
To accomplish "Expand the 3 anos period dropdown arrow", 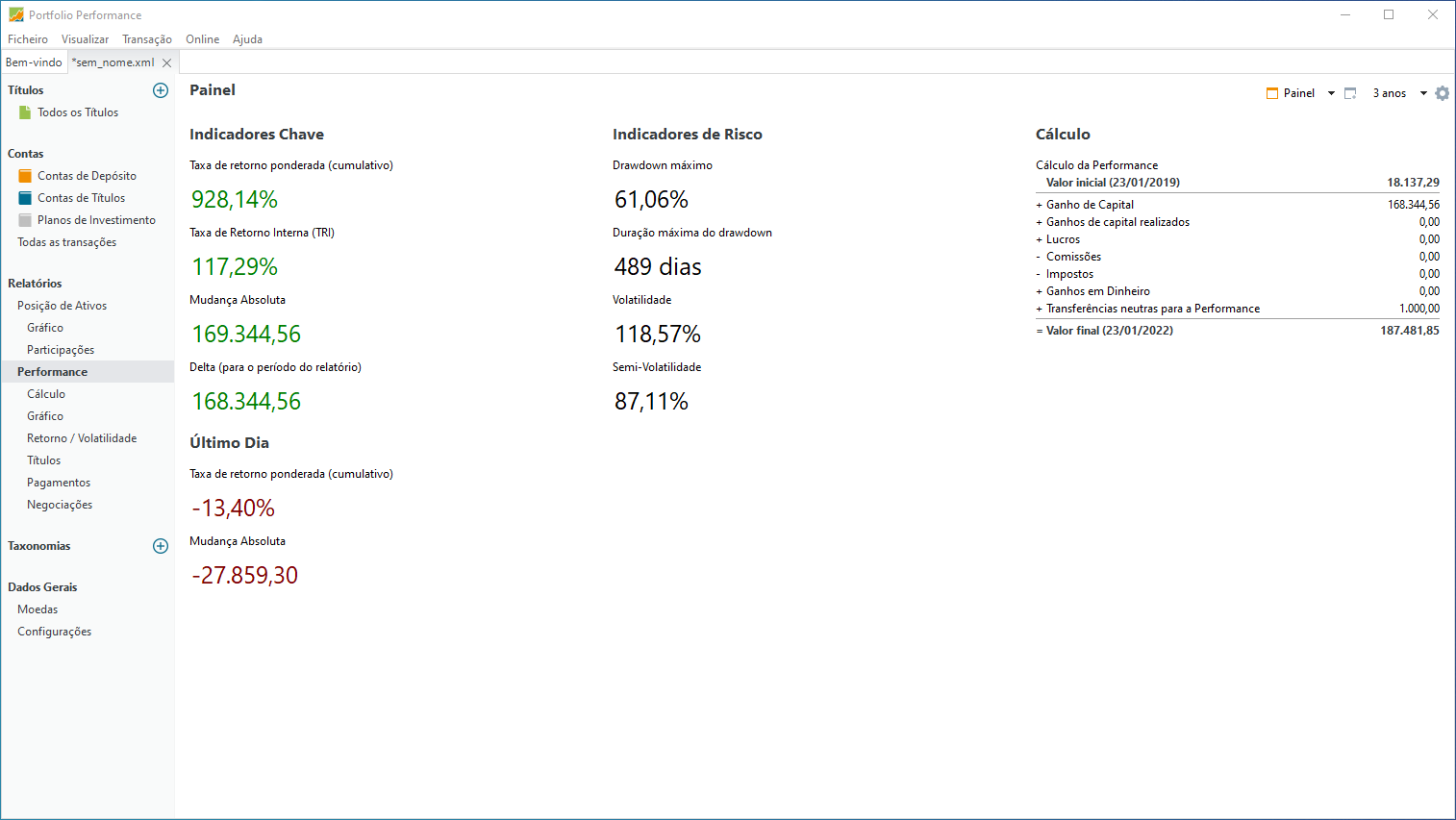I will 1423,93.
